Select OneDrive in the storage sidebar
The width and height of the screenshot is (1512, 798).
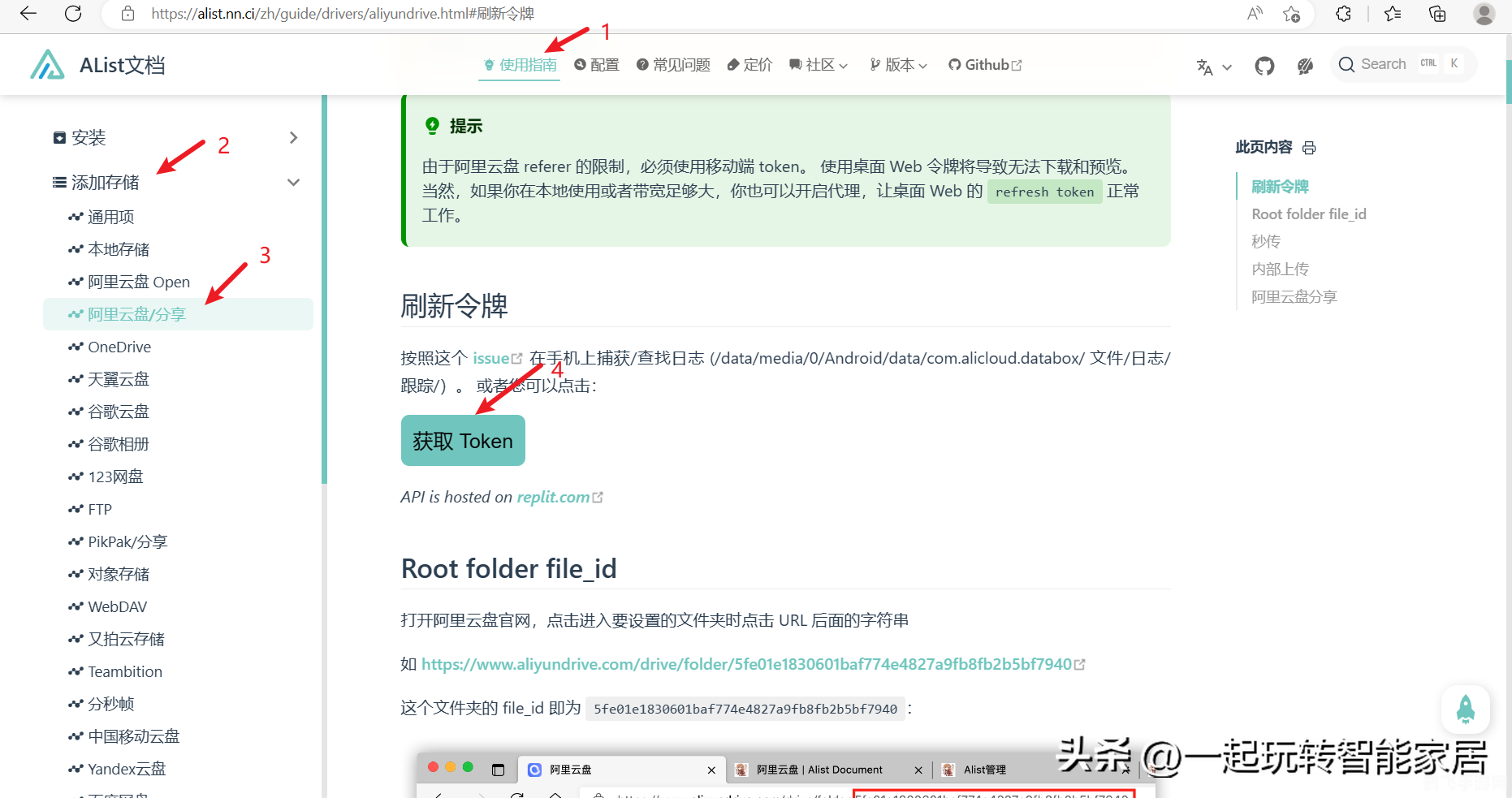(x=119, y=347)
